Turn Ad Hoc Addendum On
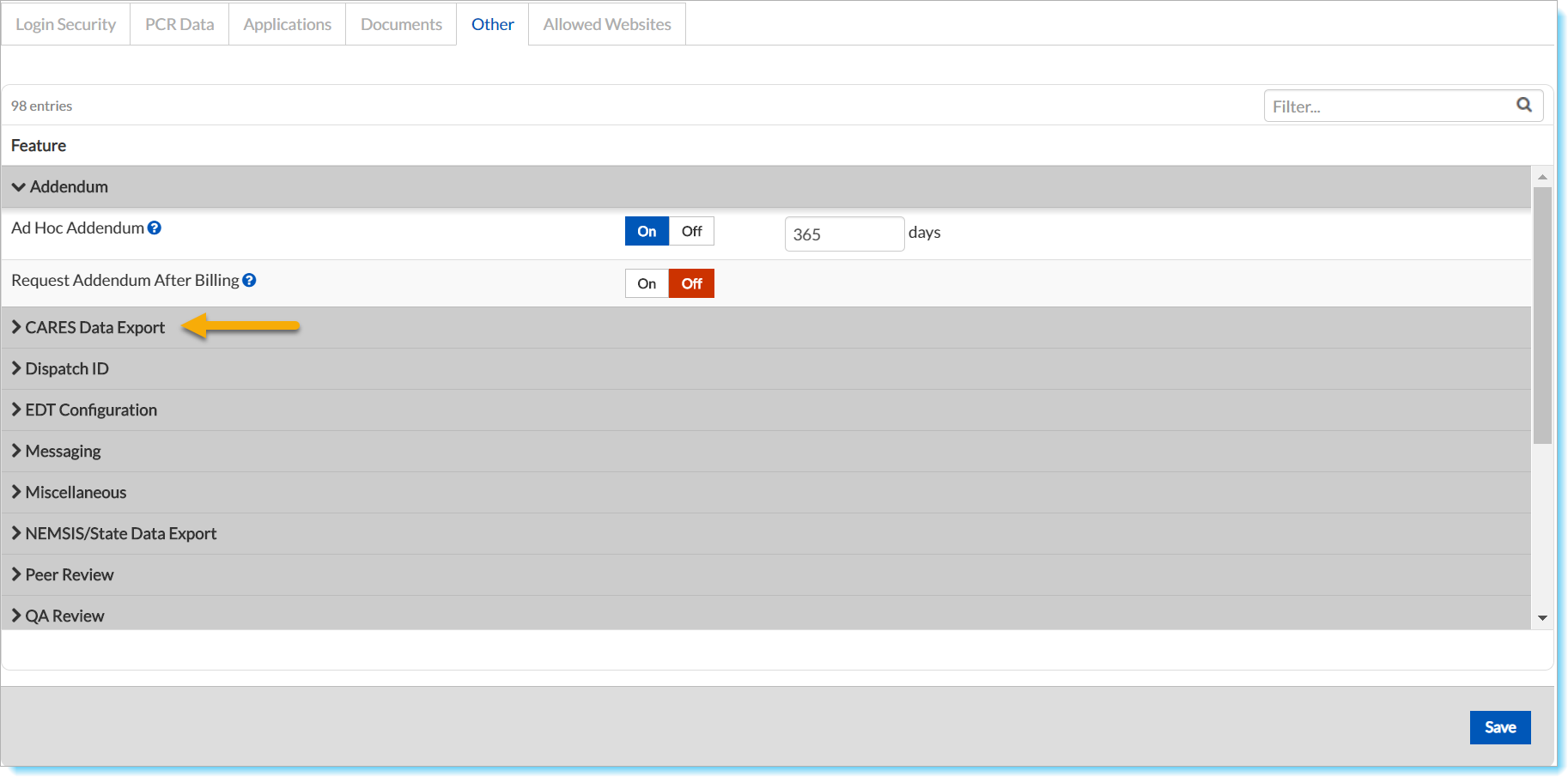Screen dimensions: 1568x777 coord(647,231)
